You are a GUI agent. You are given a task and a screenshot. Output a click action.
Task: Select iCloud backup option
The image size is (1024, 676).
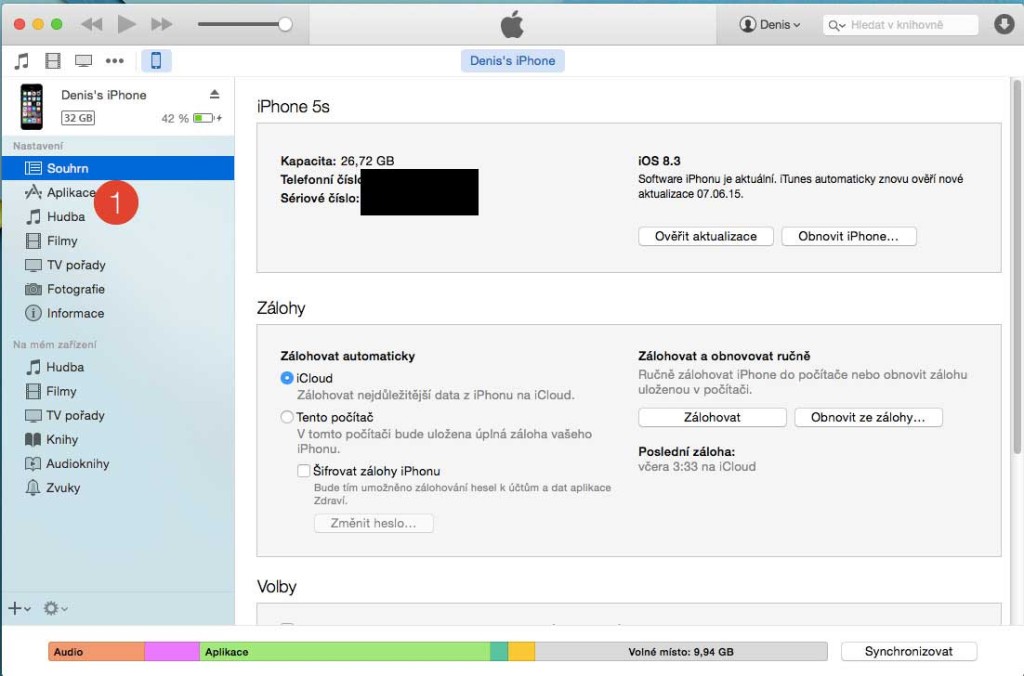point(286,378)
